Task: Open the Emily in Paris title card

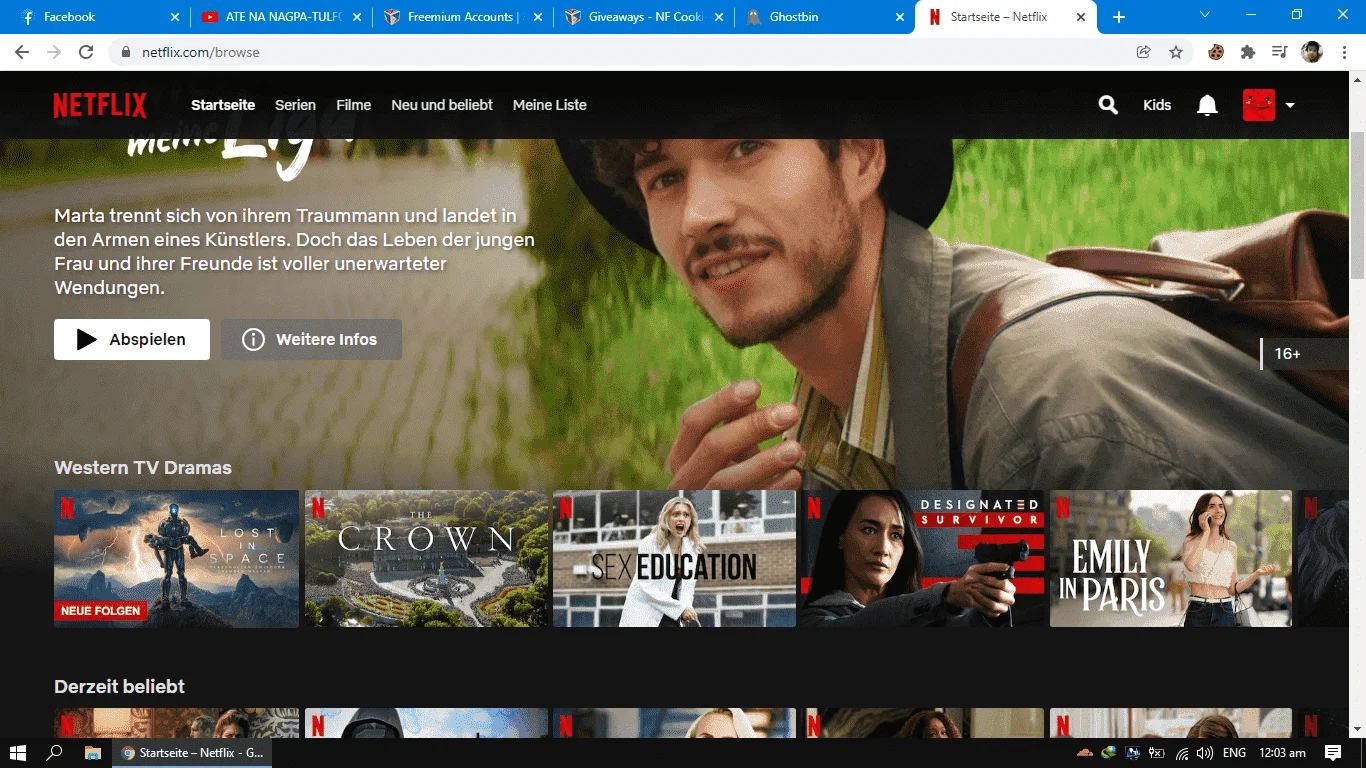Action: tap(1171, 559)
